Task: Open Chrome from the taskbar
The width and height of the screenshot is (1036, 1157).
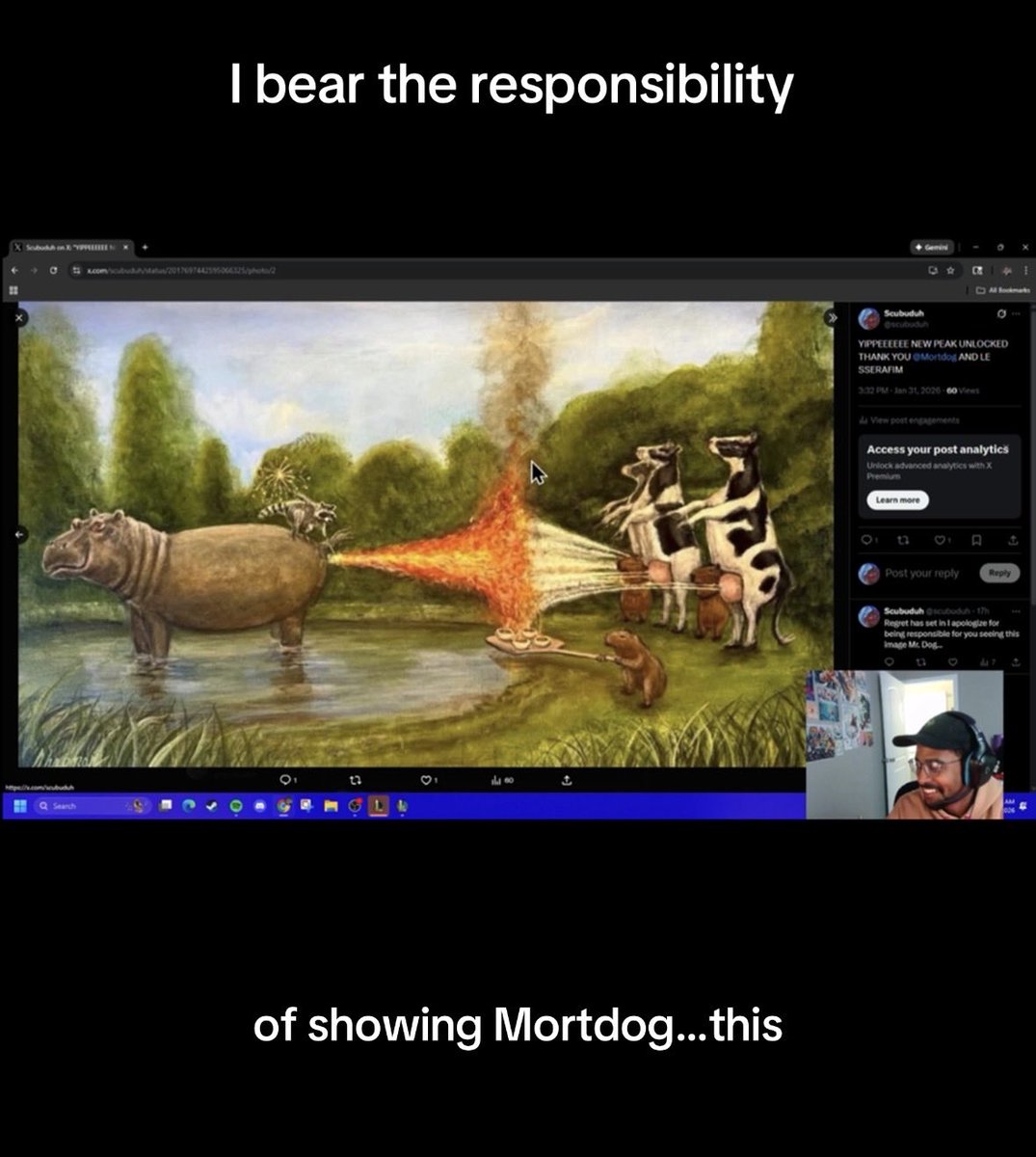Action: [x=282, y=806]
